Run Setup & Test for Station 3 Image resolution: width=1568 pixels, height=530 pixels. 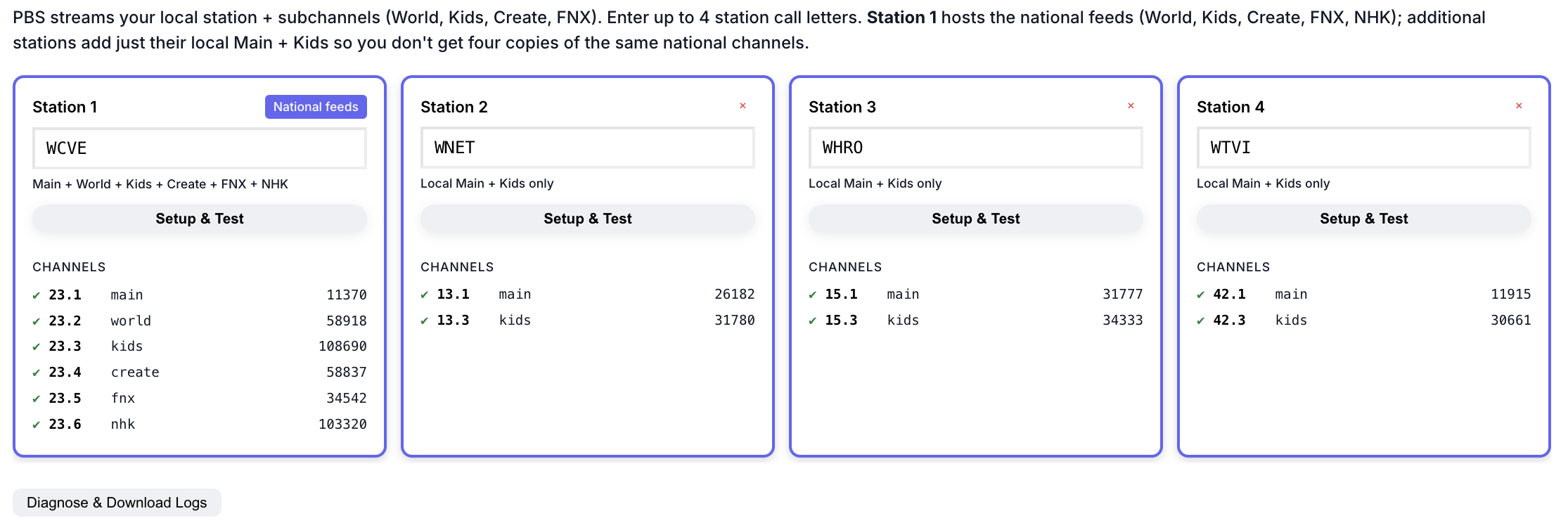976,219
